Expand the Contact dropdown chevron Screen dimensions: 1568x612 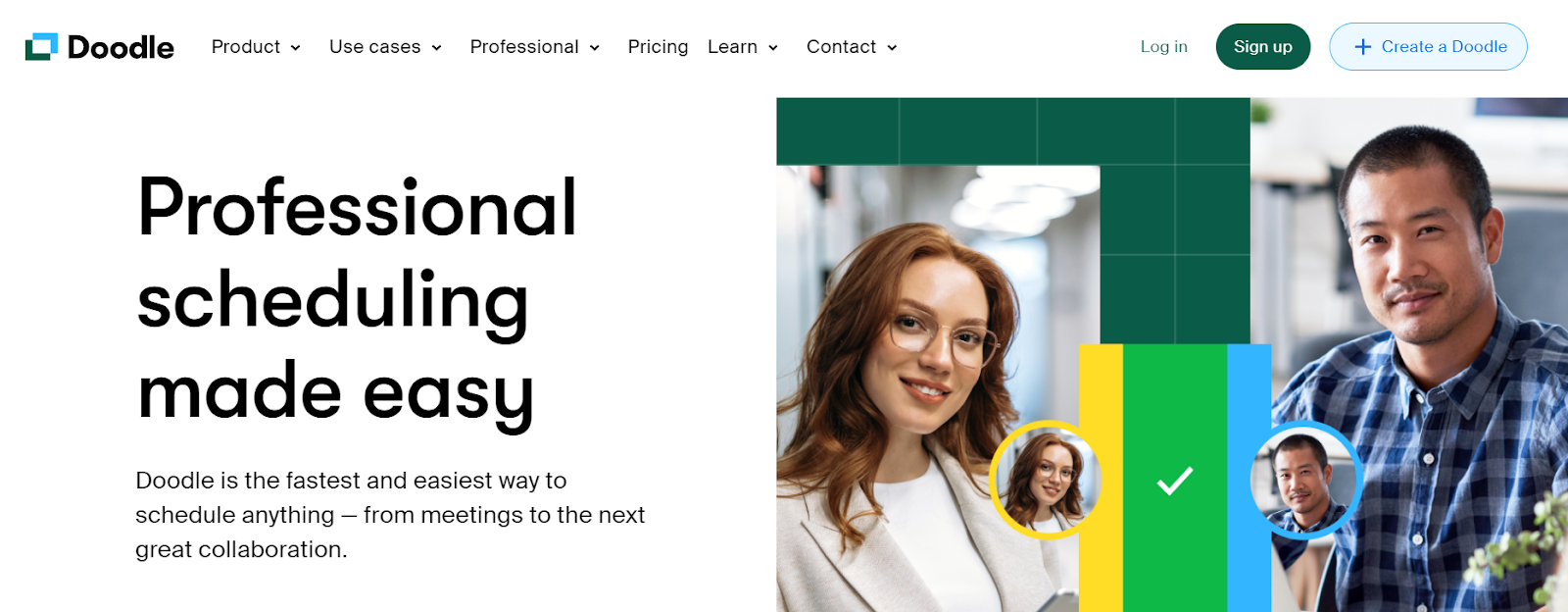pyautogui.click(x=892, y=48)
